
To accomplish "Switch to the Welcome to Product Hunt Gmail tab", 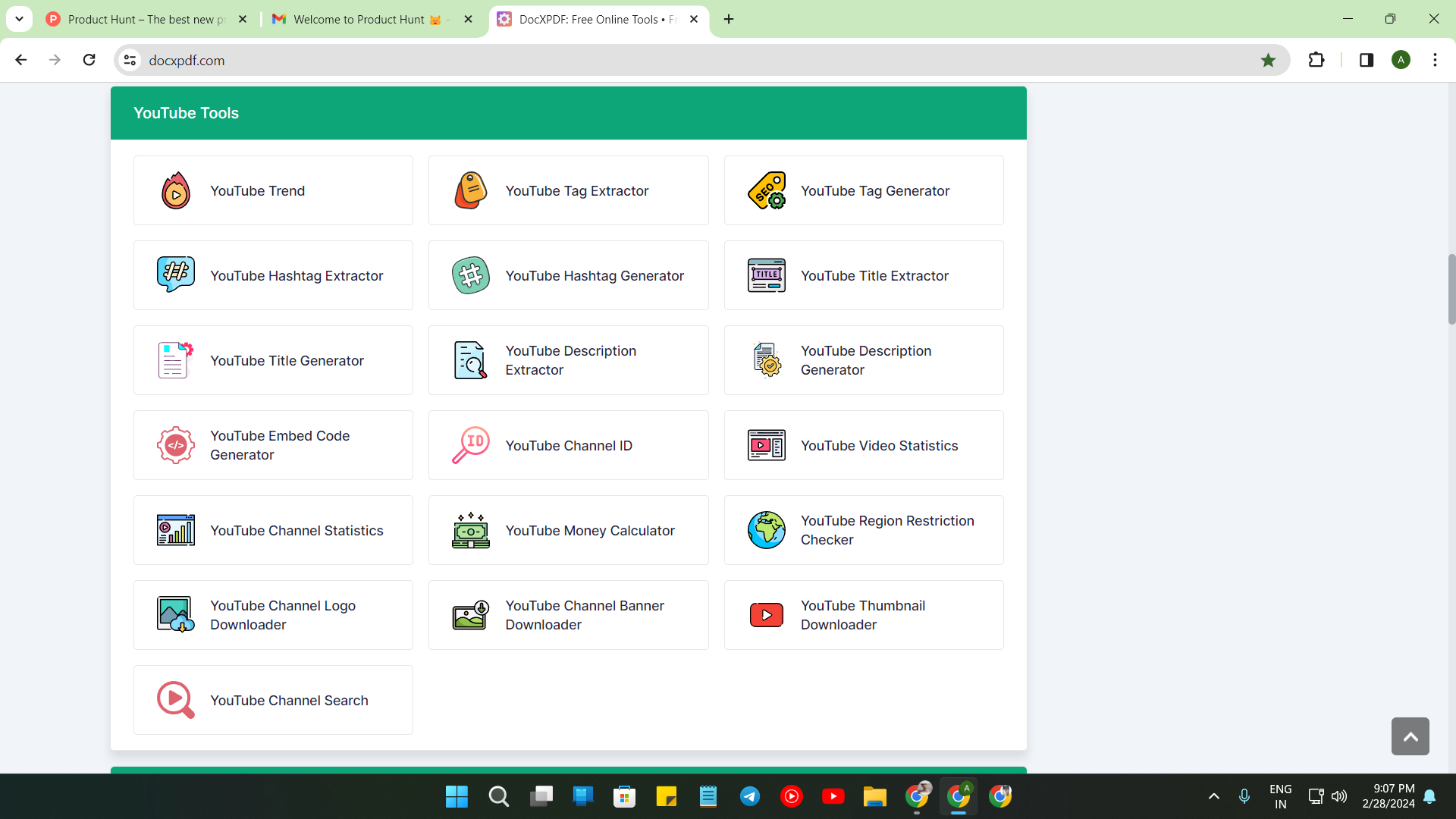I will [x=372, y=19].
